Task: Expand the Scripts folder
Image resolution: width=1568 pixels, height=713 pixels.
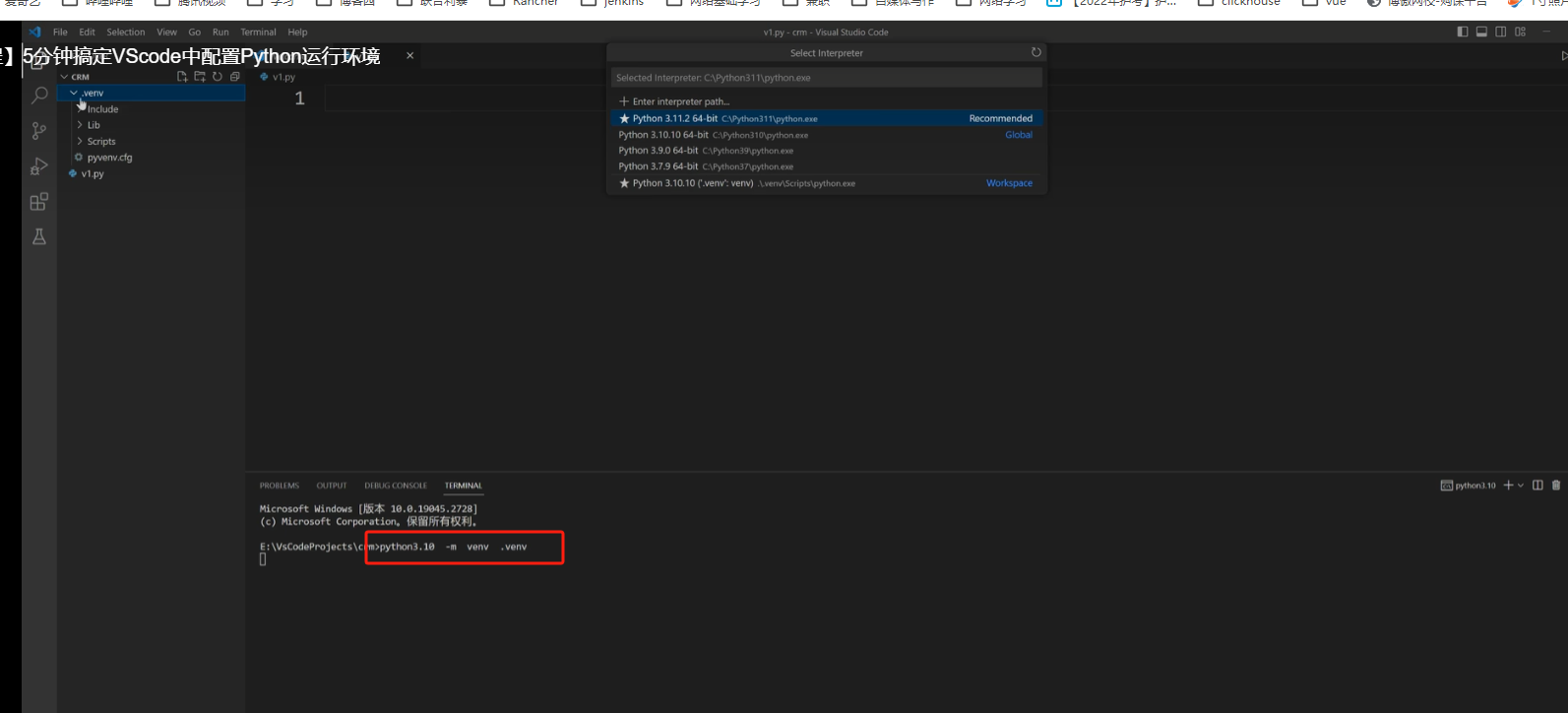Action: (x=80, y=142)
